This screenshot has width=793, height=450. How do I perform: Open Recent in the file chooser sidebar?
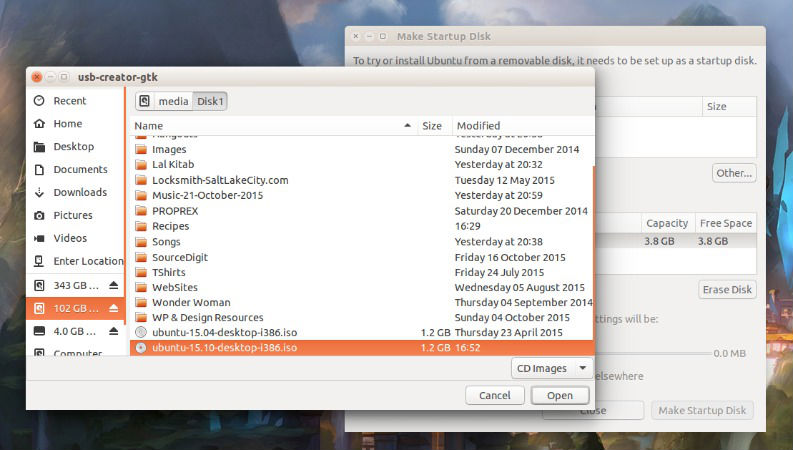point(75,101)
